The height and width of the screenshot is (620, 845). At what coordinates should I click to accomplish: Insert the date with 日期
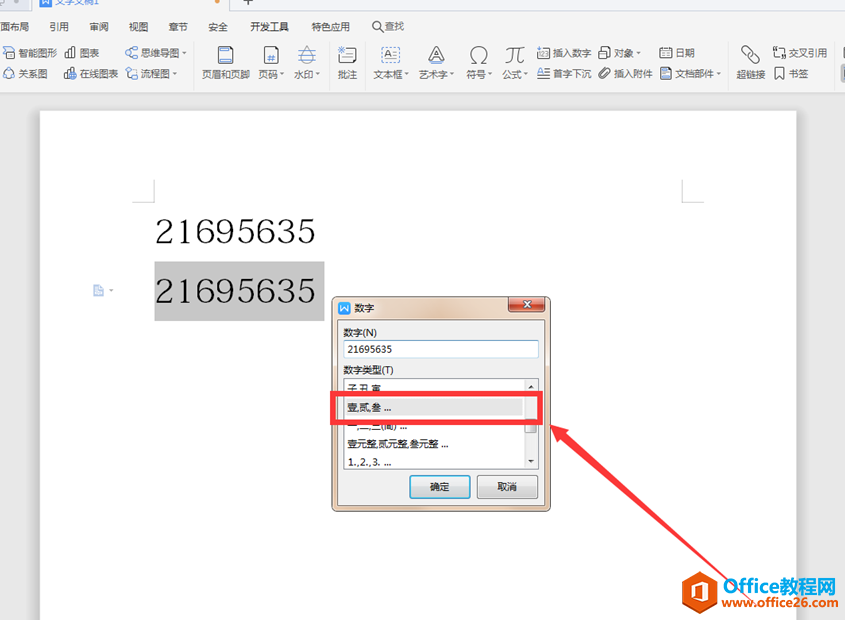click(x=677, y=53)
